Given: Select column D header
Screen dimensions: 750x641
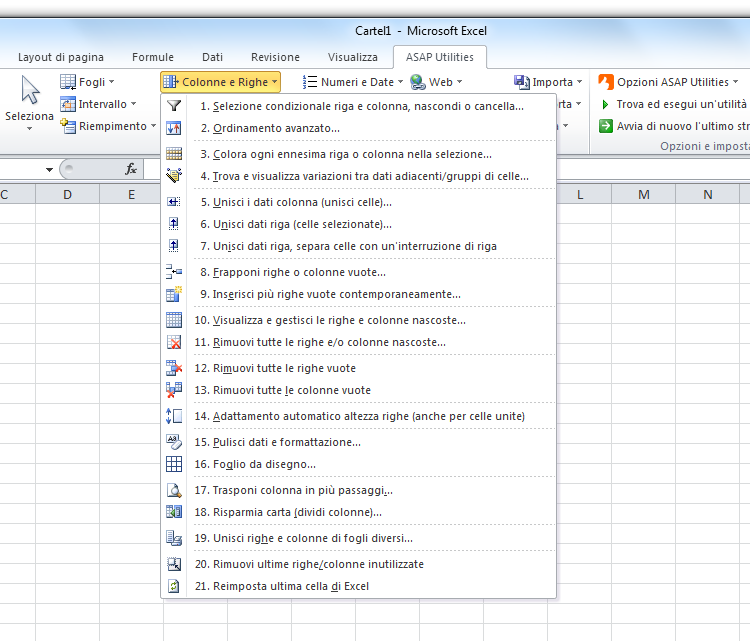Looking at the screenshot, I should pyautogui.click(x=67, y=194).
